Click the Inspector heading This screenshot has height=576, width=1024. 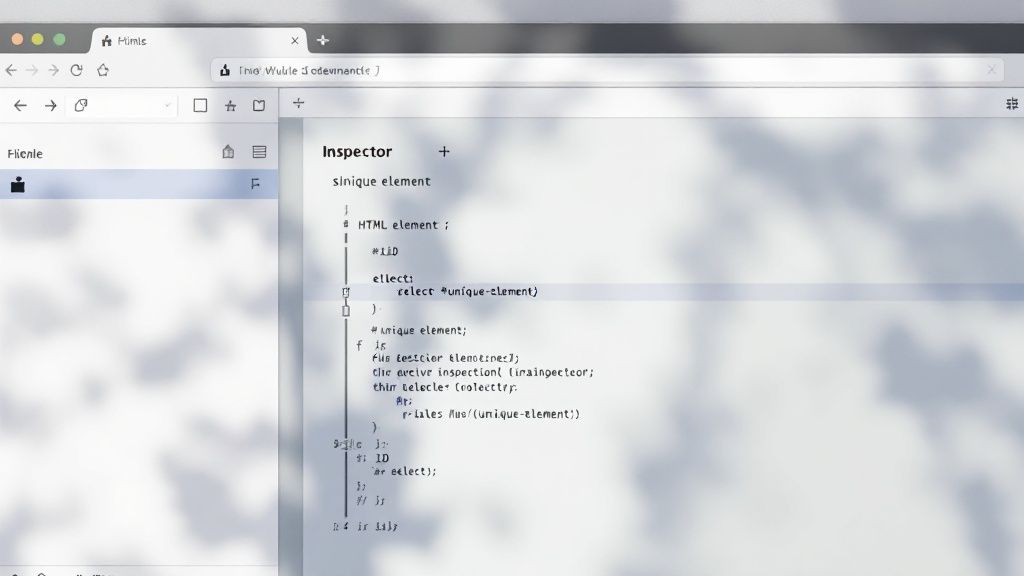[x=357, y=152]
